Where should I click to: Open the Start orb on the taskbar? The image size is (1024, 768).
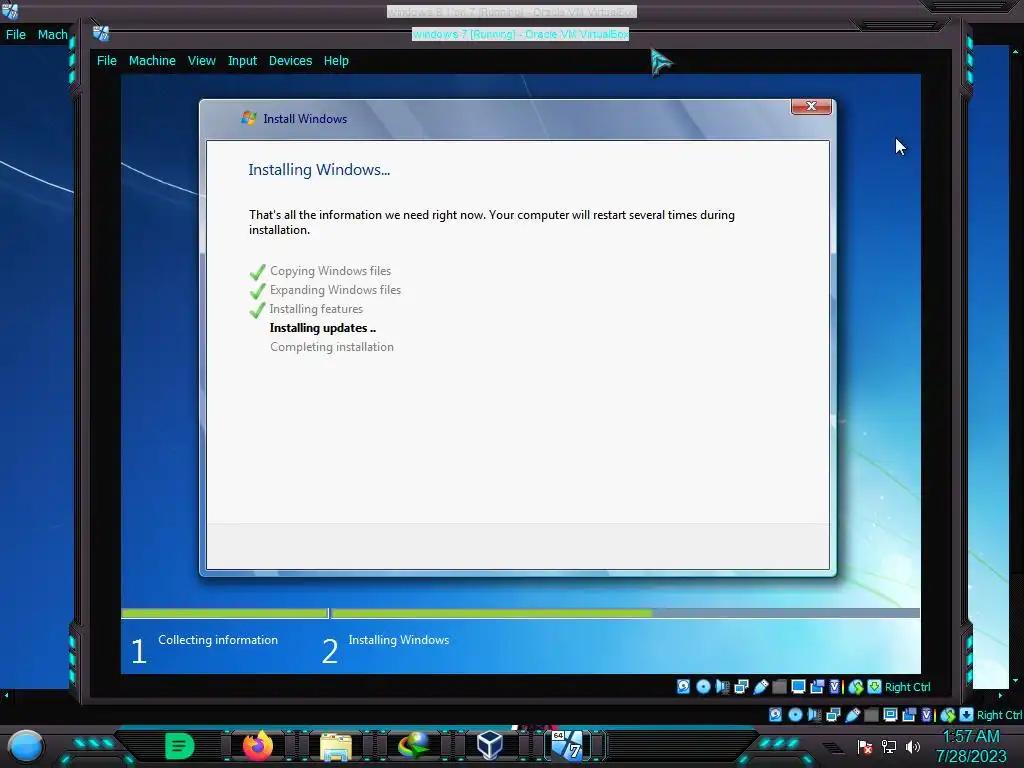pyautogui.click(x=26, y=746)
